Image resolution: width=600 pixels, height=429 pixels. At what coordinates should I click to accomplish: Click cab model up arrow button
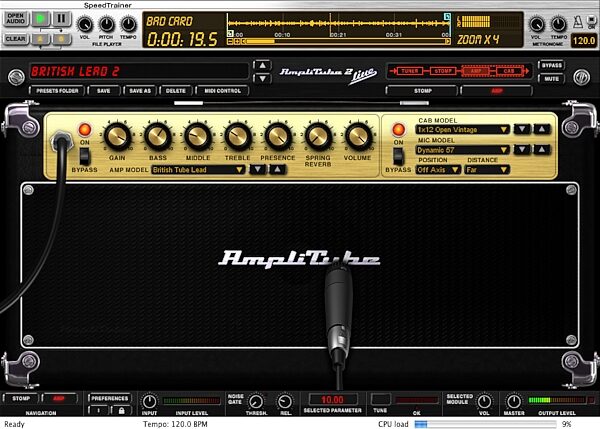542,129
